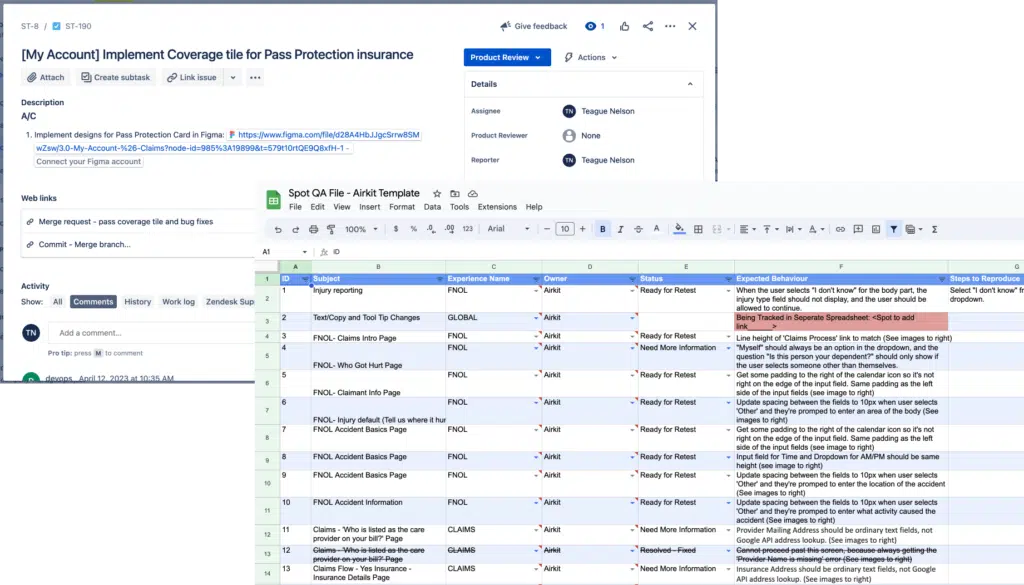Format as currency with the dollar icon
1024x585 pixels.
pos(396,229)
